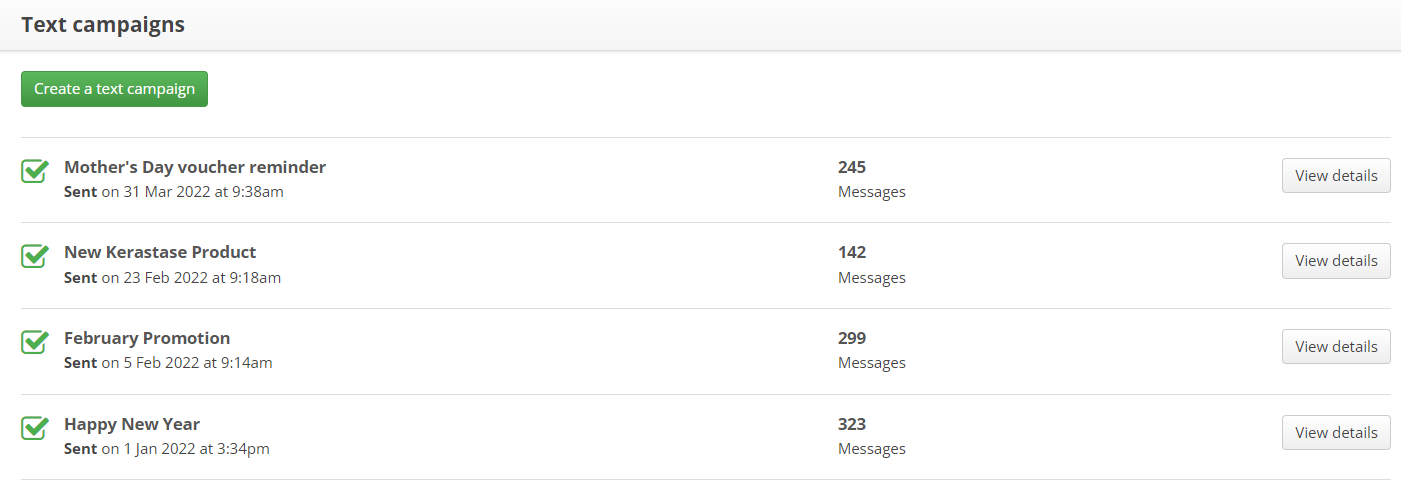Click the green check icon next to Happy New Year
The height and width of the screenshot is (489, 1401).
(35, 428)
